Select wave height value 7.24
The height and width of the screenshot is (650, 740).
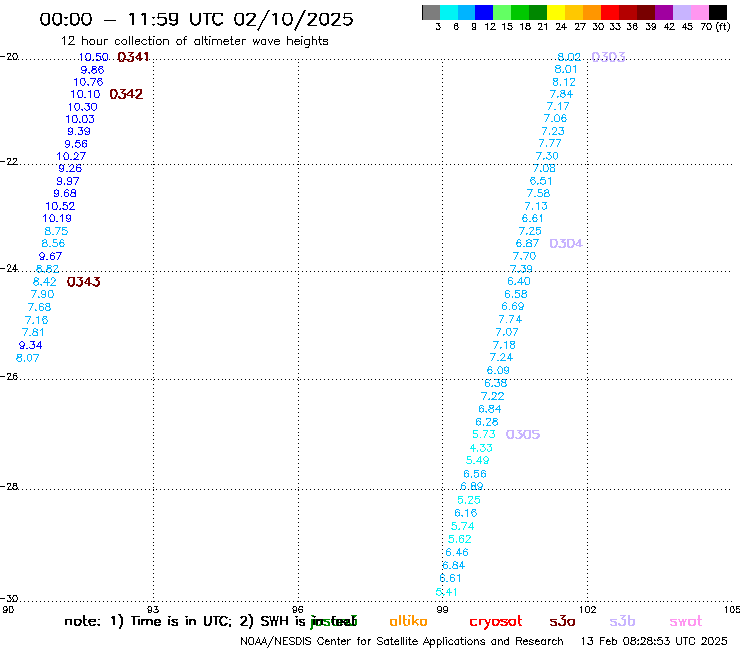pyautogui.click(x=501, y=357)
